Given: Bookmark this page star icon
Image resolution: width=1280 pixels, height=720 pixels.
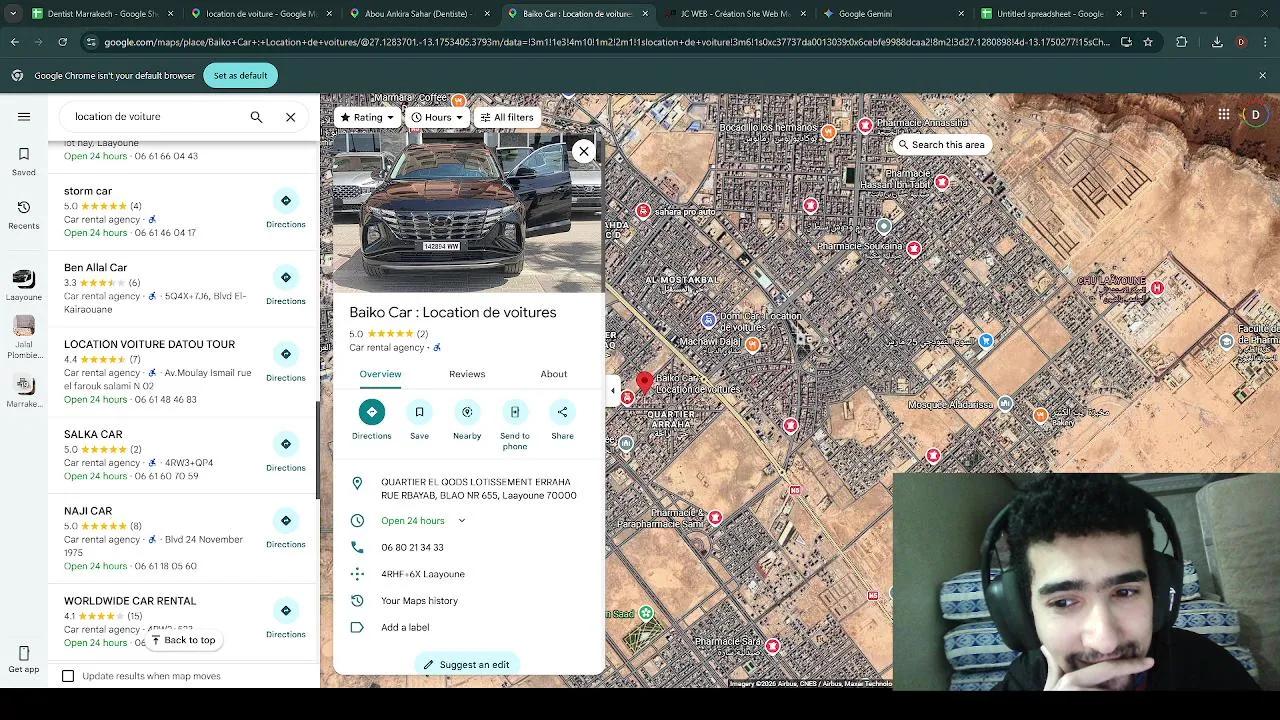Looking at the screenshot, I should pyautogui.click(x=1148, y=42).
